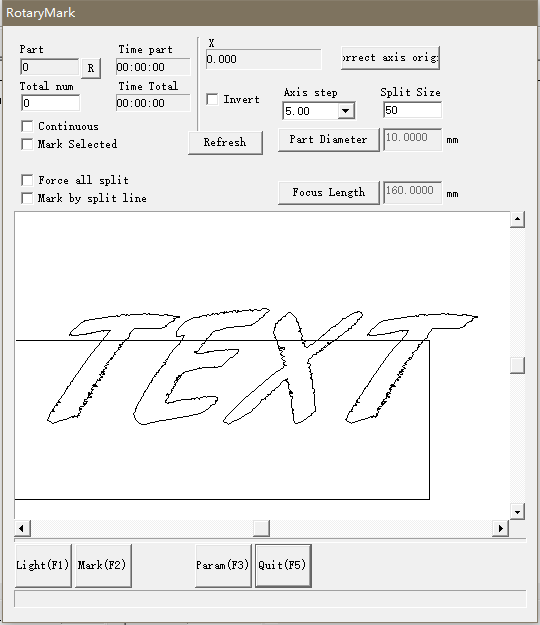Click the Mark(F2) button
The width and height of the screenshot is (540, 625).
point(103,565)
